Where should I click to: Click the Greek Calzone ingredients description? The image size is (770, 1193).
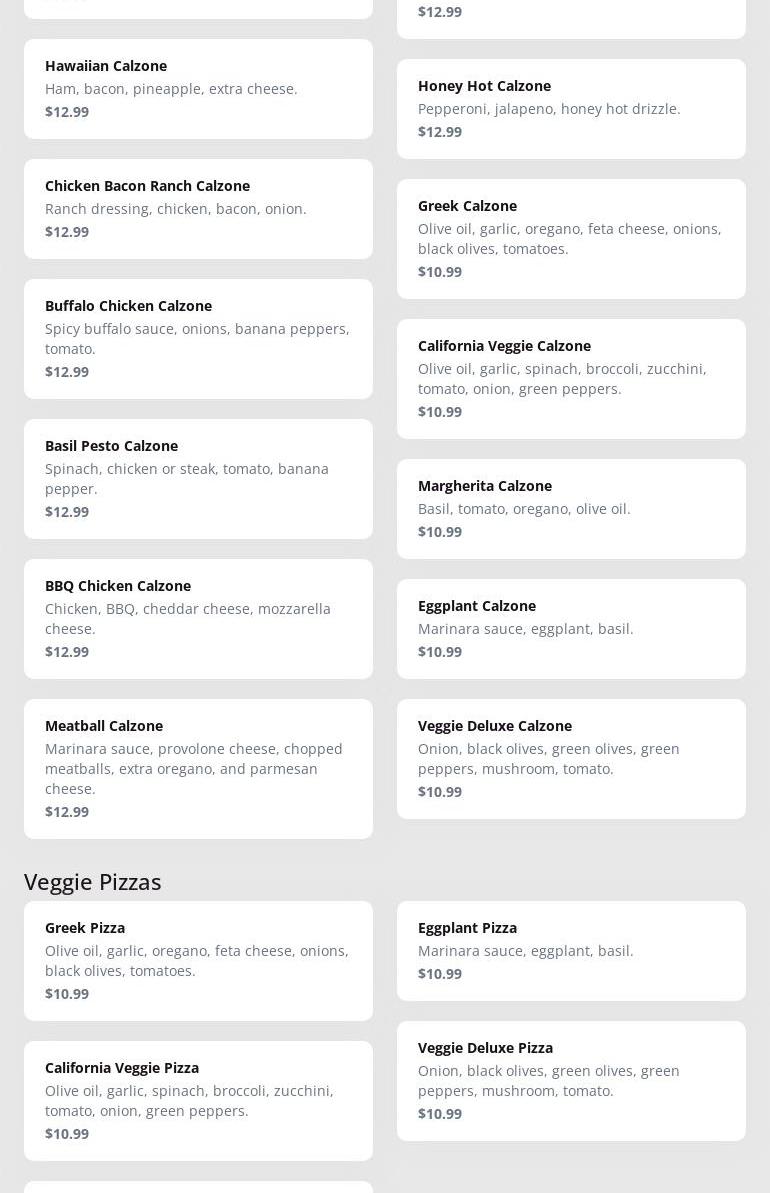point(569,238)
